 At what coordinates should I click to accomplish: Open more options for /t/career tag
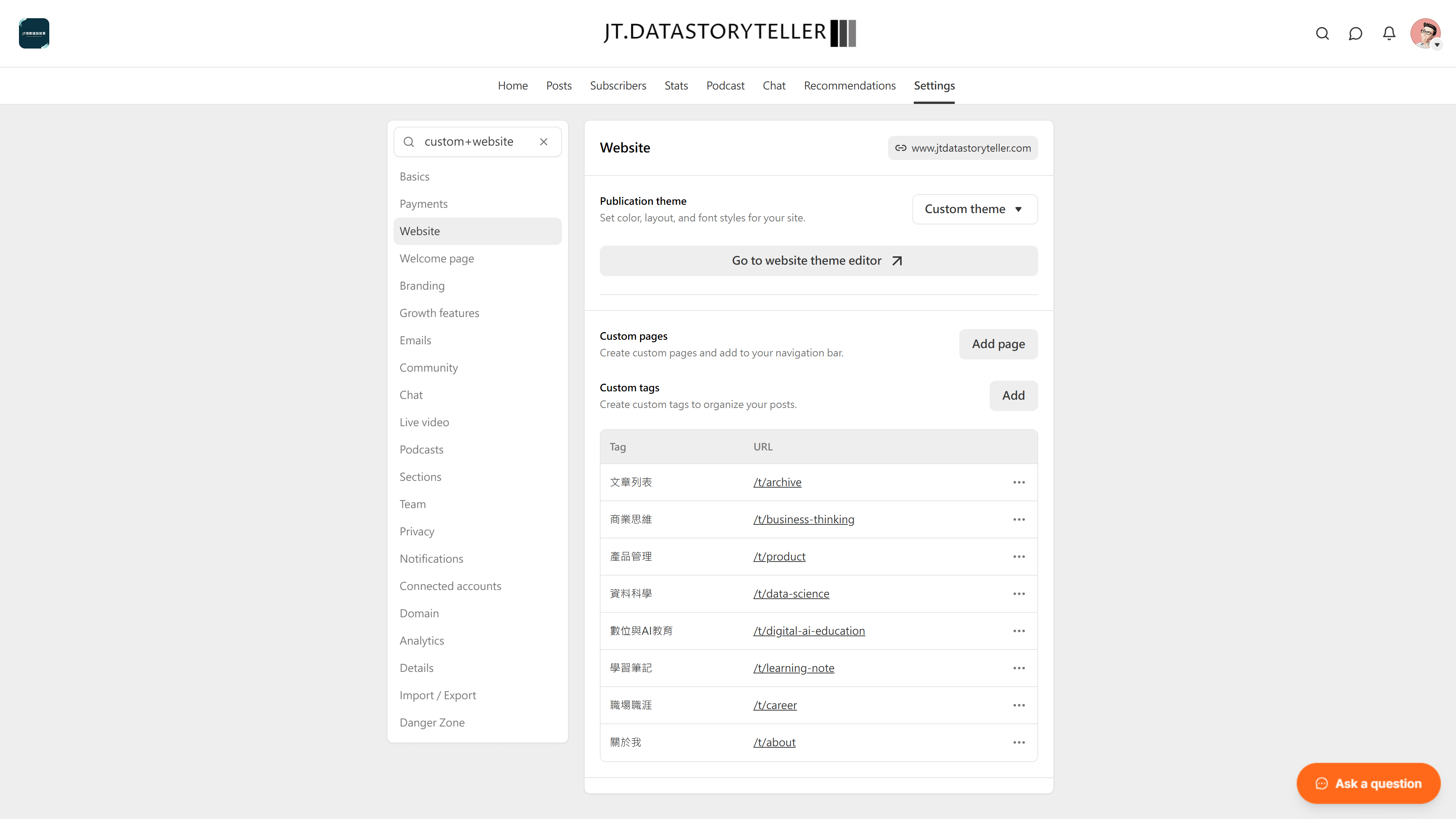pos(1018,705)
